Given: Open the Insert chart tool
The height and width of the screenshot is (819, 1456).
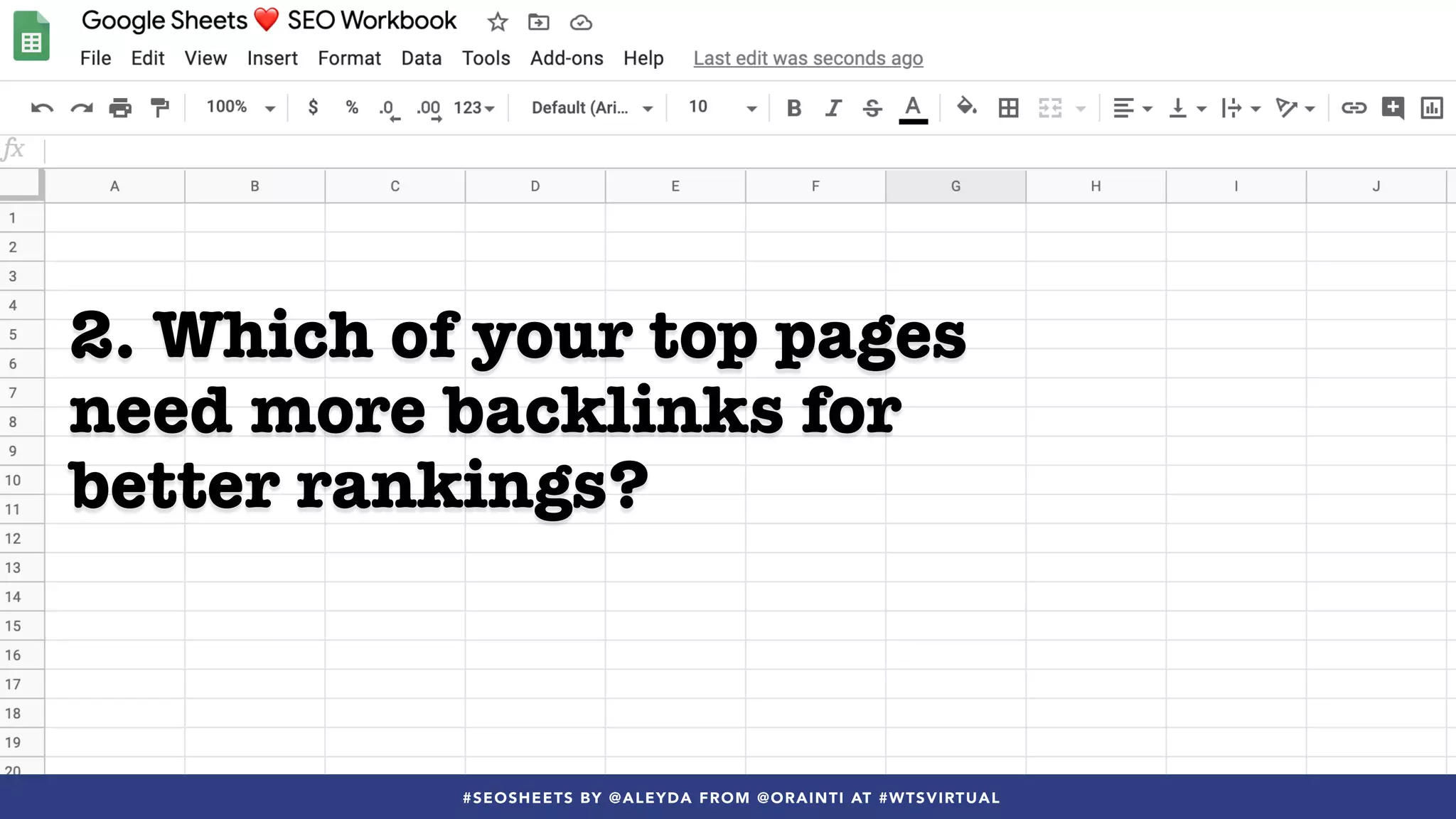Looking at the screenshot, I should [1432, 107].
